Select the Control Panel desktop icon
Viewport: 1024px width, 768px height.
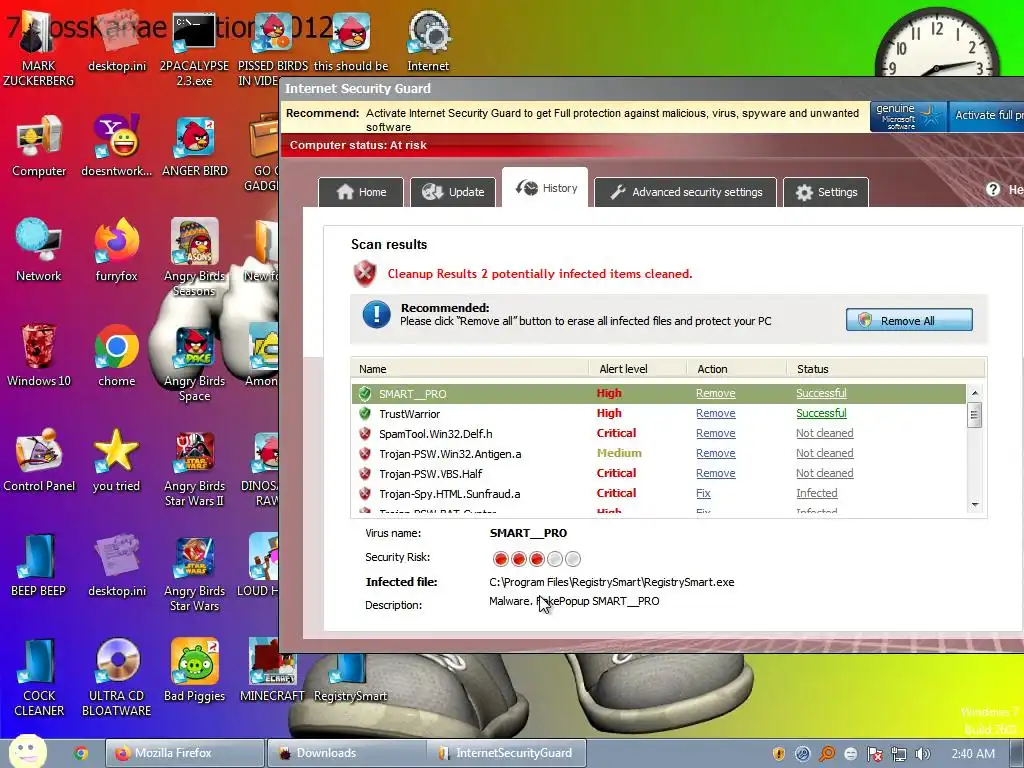click(39, 460)
